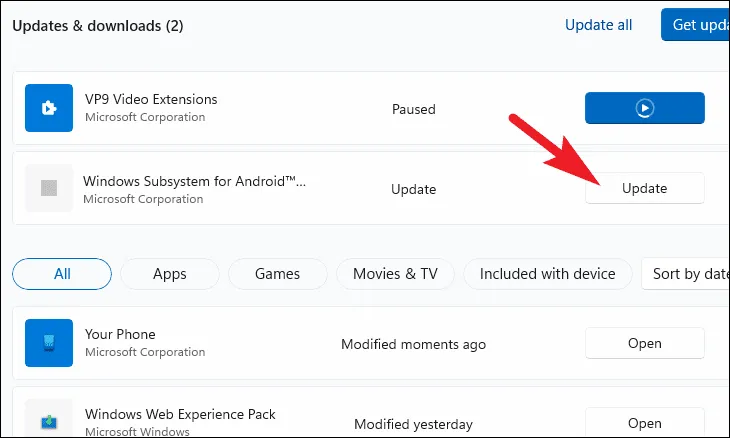The width and height of the screenshot is (730, 438).
Task: Click the Windows Web Experience Pack name
Action: click(180, 414)
